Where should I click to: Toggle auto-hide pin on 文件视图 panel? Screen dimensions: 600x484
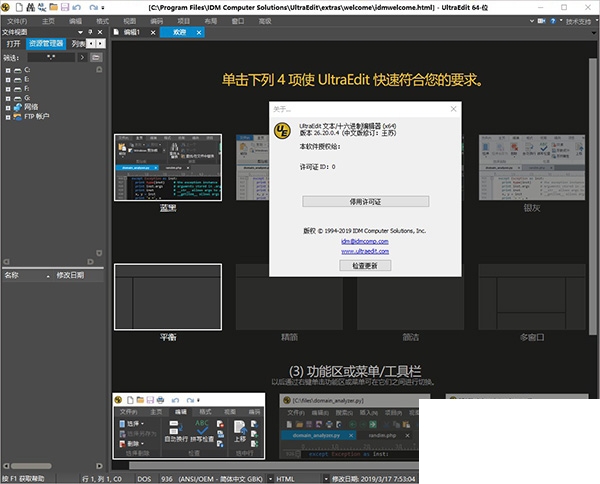click(x=90, y=32)
